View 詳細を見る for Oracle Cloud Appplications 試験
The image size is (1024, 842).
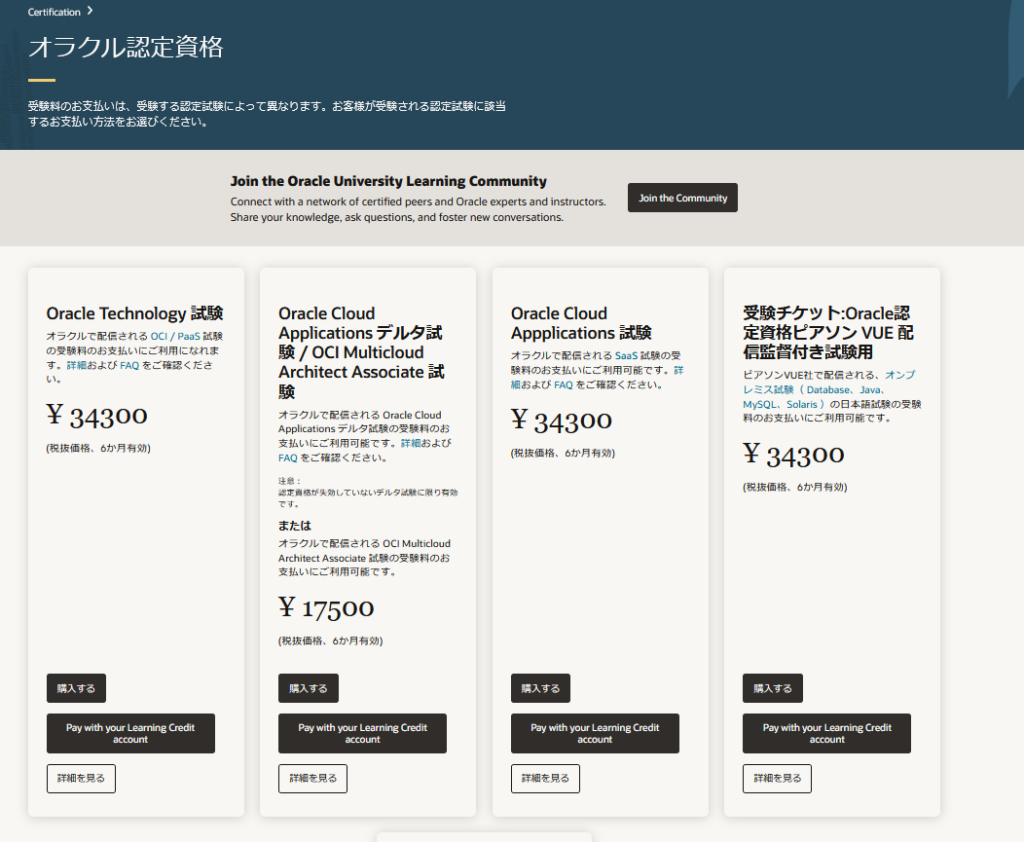pyautogui.click(x=545, y=778)
